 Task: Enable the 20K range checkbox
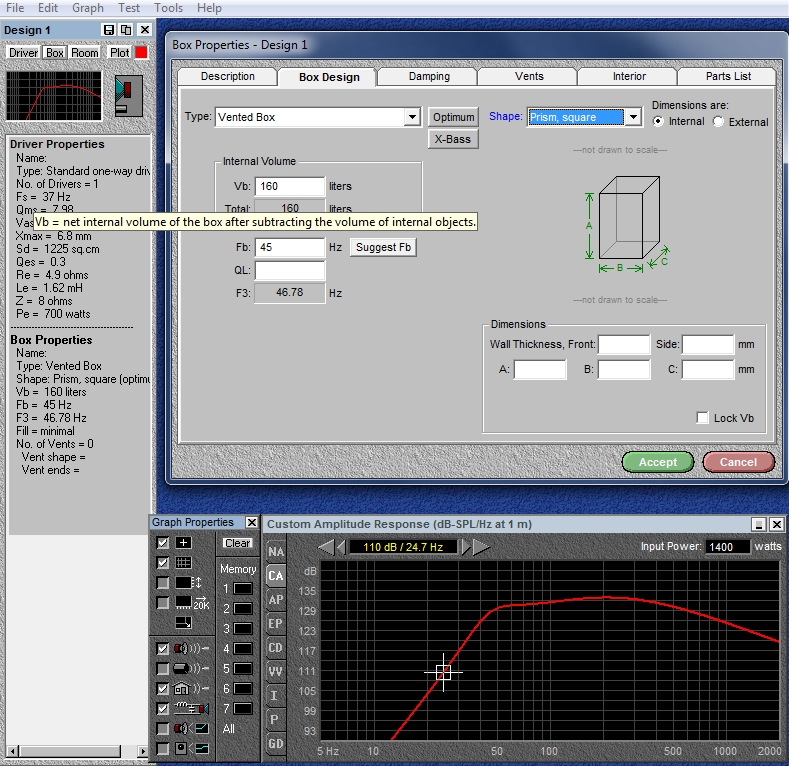point(163,603)
